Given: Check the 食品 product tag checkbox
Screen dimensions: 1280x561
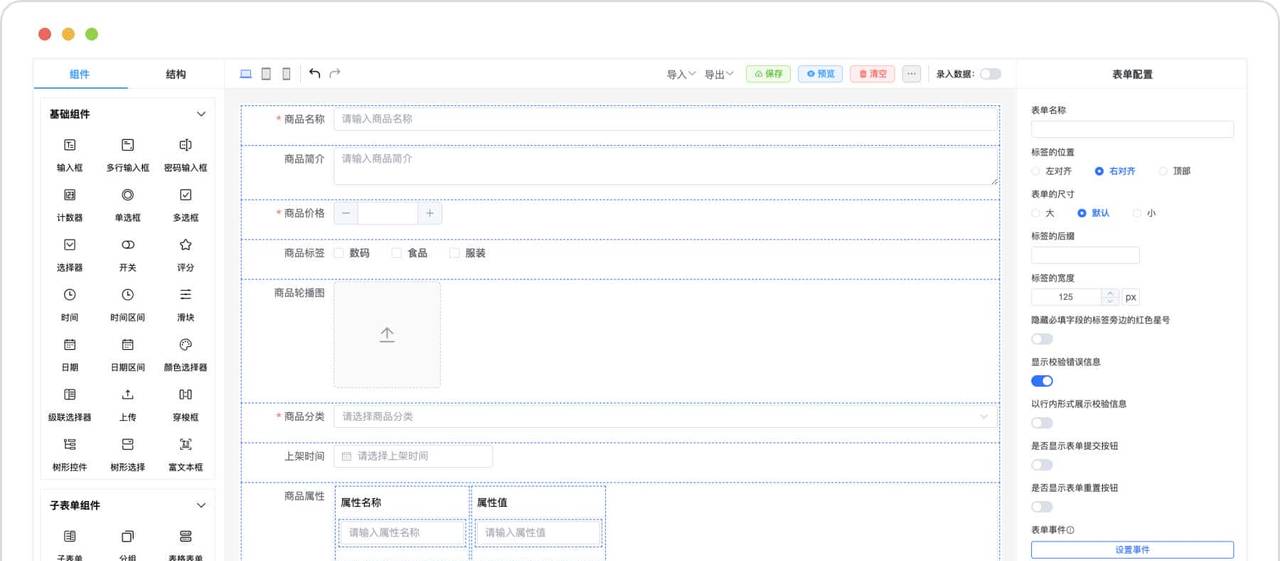Looking at the screenshot, I should (397, 253).
